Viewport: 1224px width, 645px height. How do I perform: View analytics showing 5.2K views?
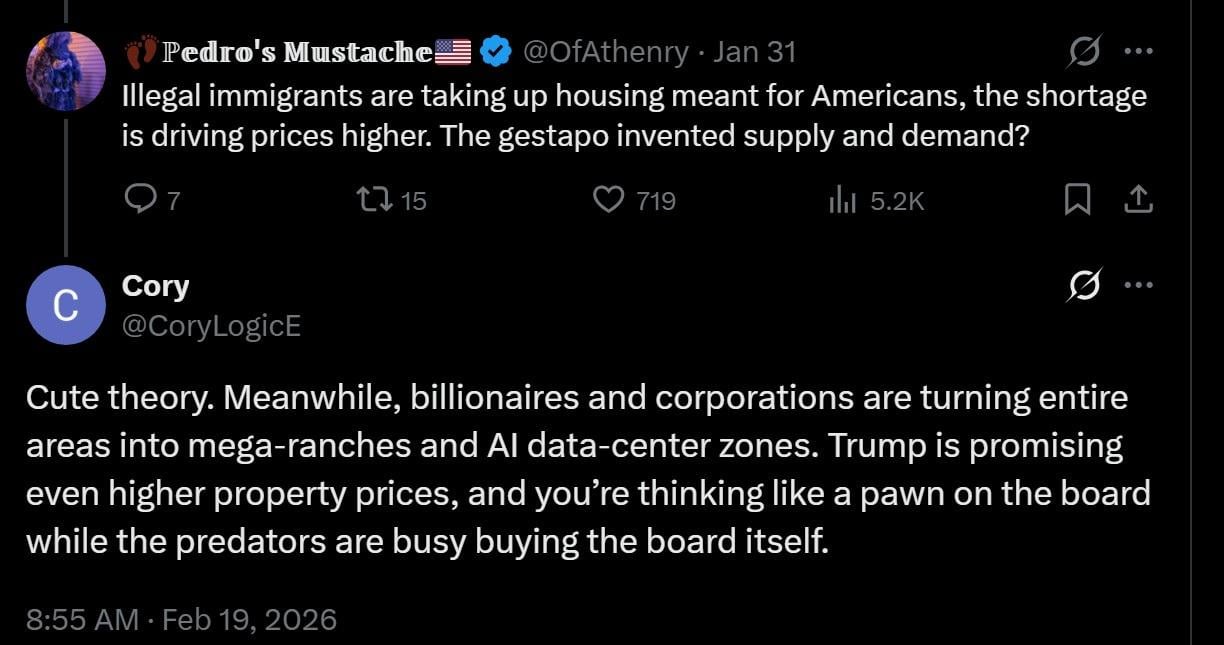pyautogui.click(x=841, y=201)
